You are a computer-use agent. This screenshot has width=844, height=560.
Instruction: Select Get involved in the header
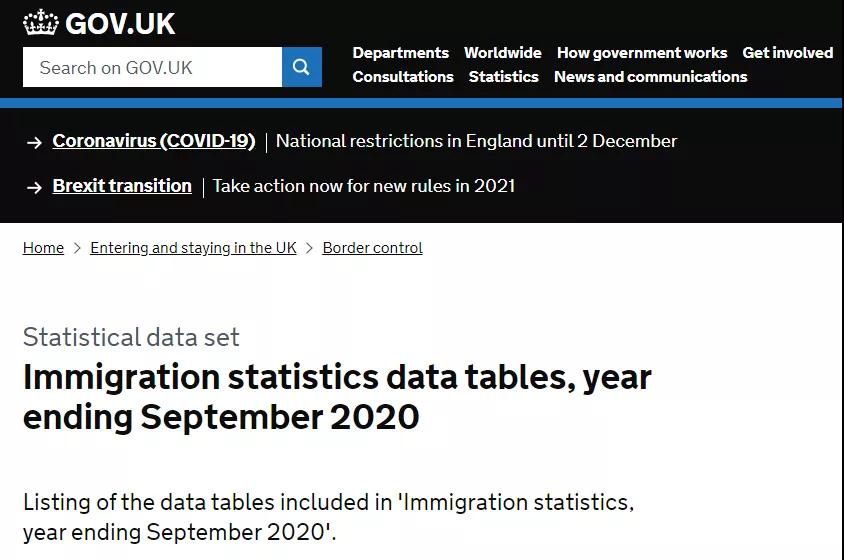(x=787, y=53)
